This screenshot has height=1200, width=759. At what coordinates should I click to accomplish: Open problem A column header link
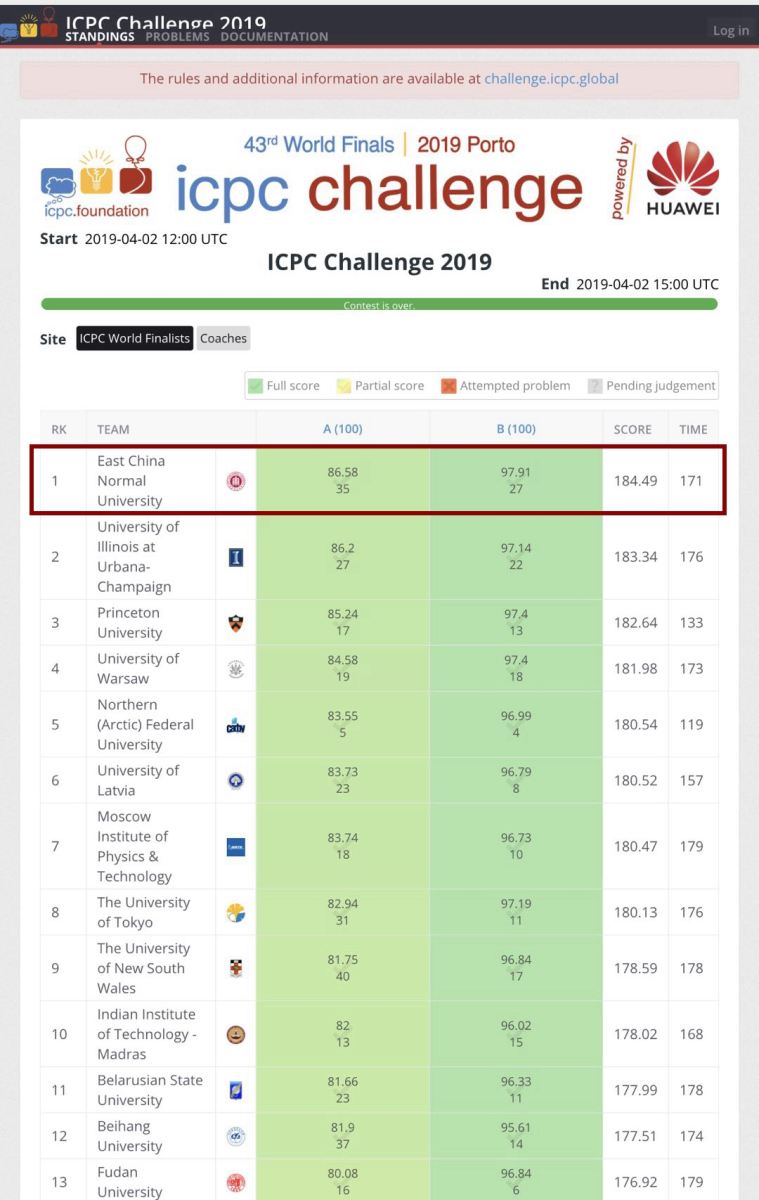(x=342, y=429)
